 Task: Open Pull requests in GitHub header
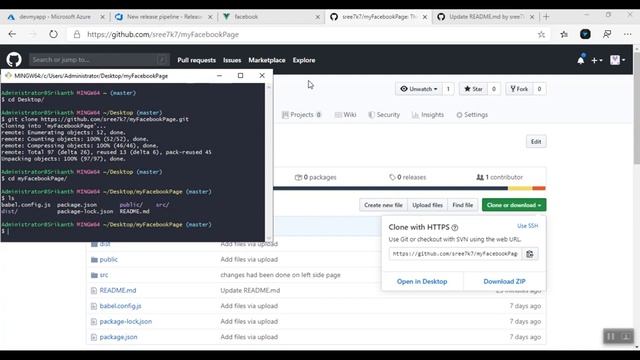[196, 60]
